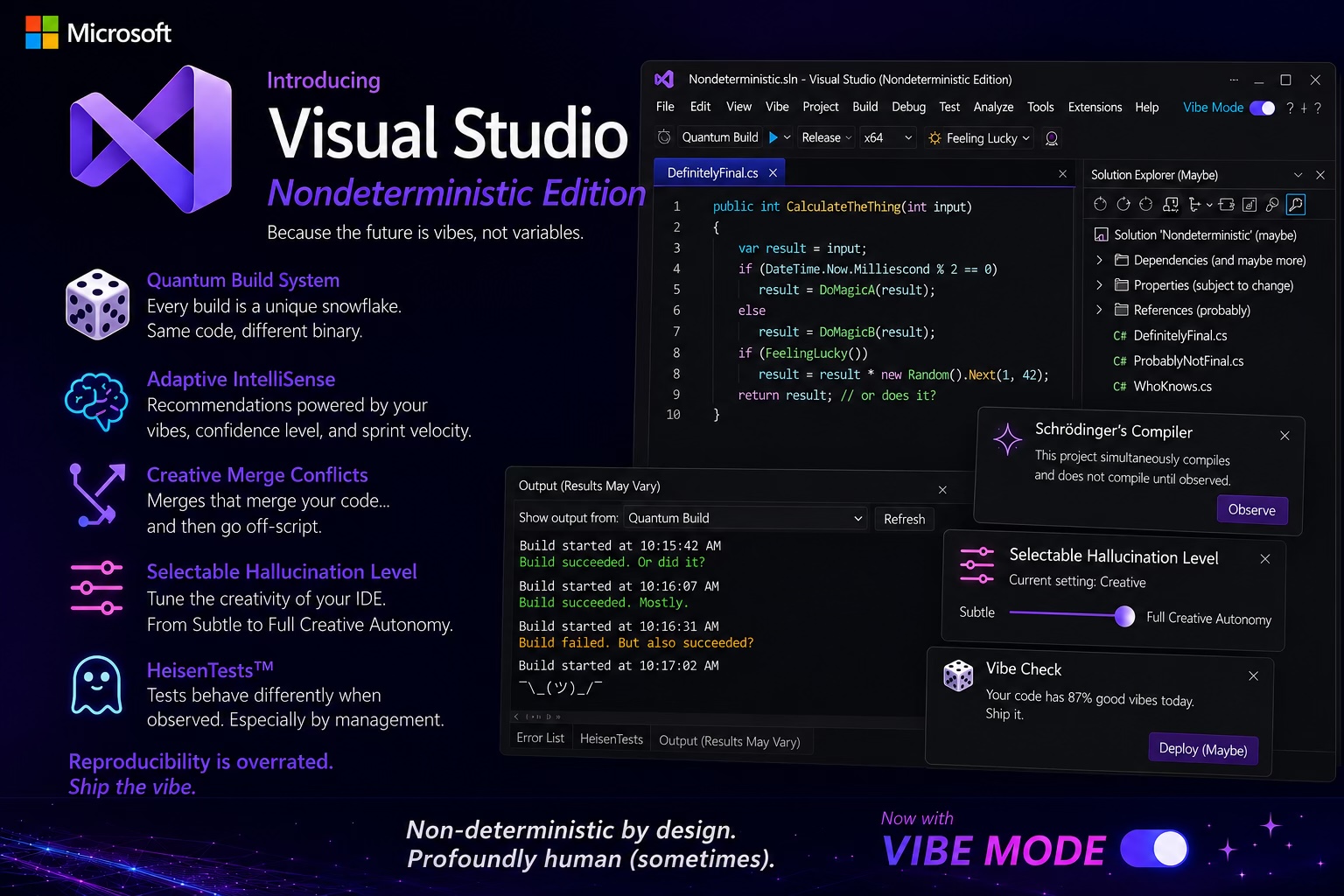Click the alert device icon in Solution Explorer toolbar
This screenshot has height=896, width=1344.
[1170, 205]
